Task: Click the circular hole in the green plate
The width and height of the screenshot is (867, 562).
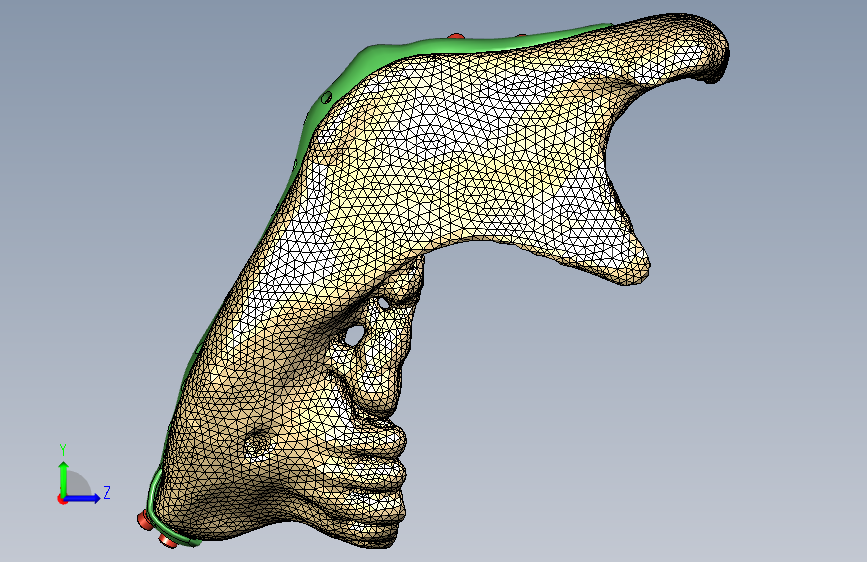Action: click(x=327, y=98)
